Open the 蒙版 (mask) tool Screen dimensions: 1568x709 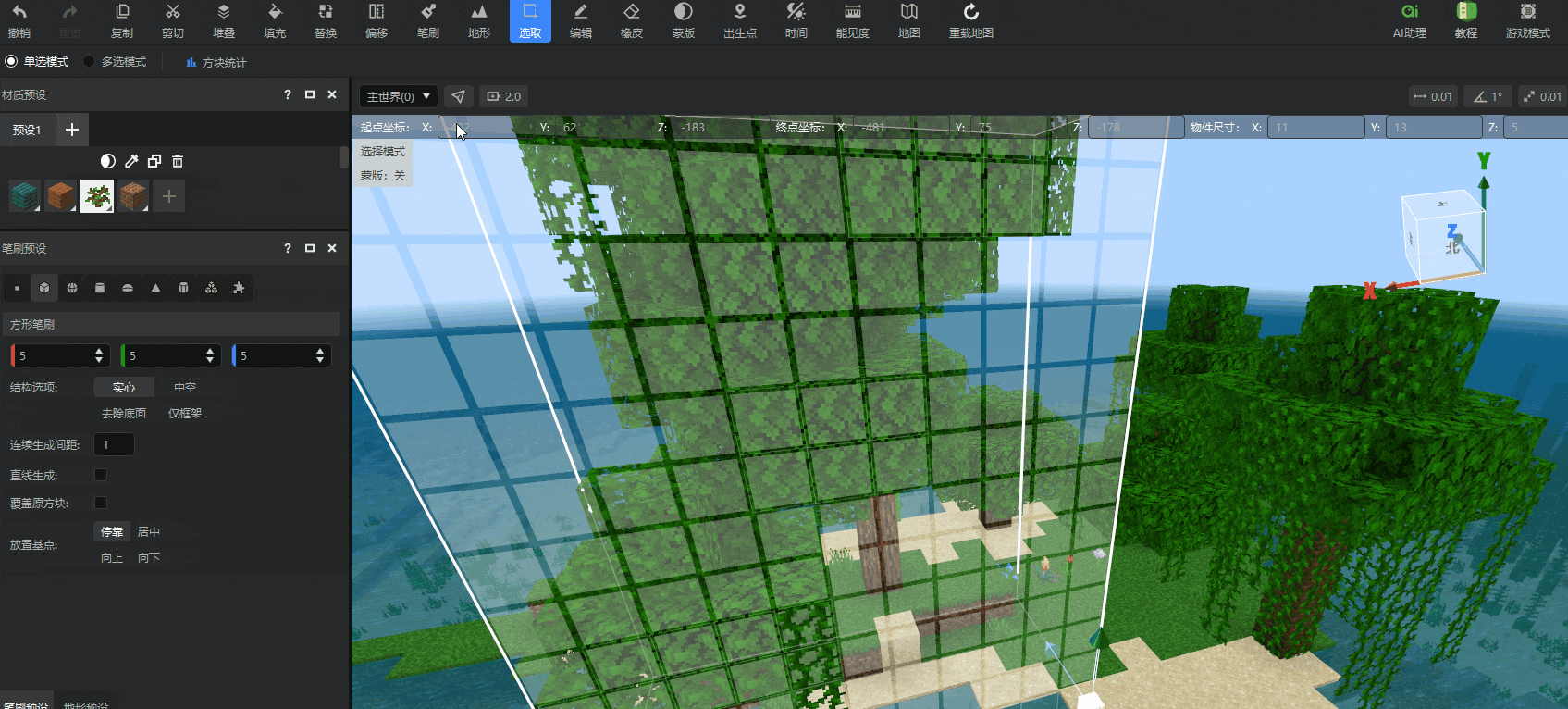684,21
